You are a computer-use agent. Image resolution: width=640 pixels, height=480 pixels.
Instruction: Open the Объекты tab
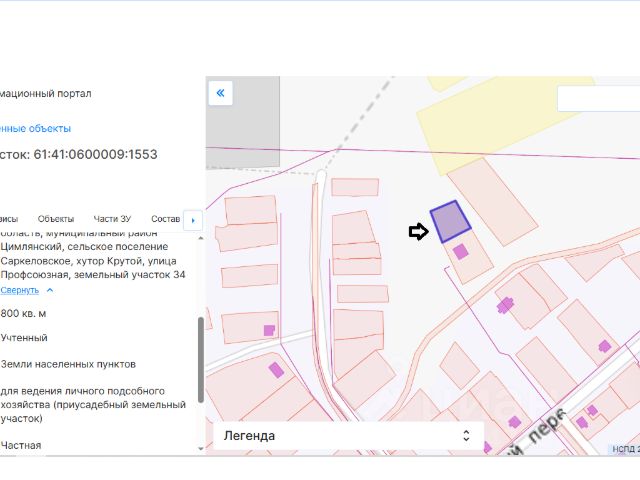(x=56, y=219)
